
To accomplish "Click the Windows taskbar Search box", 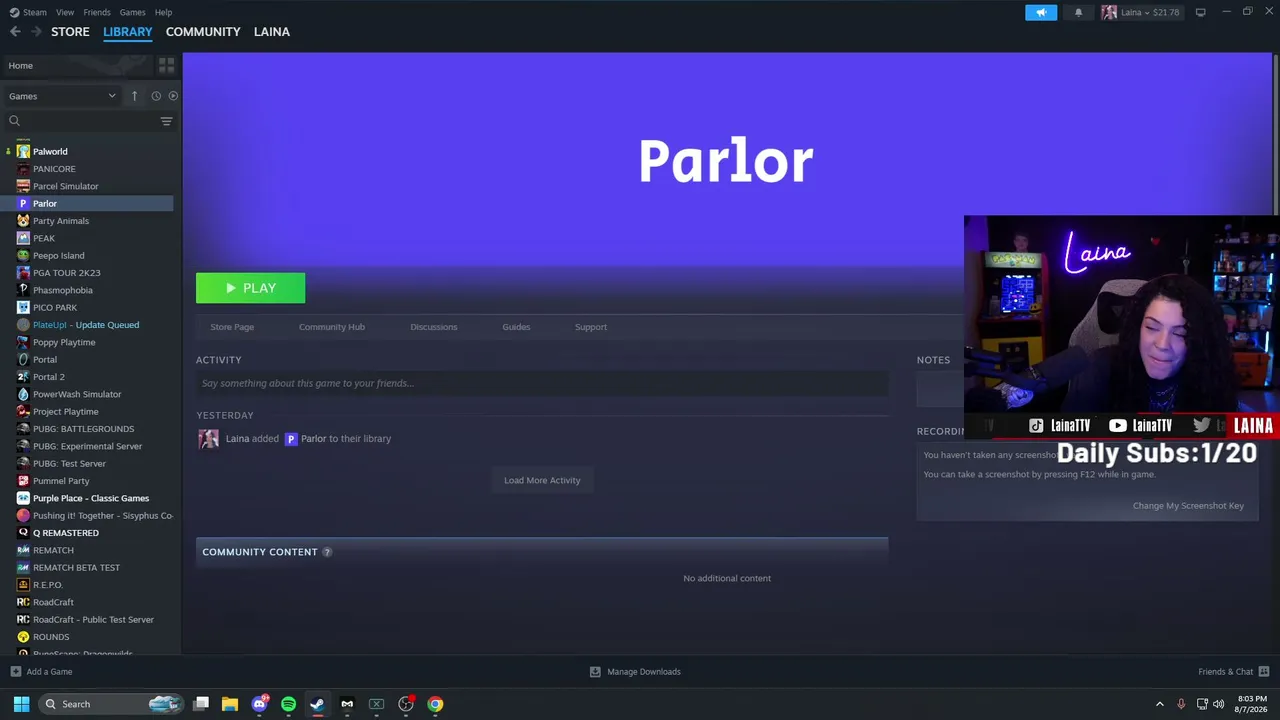I will point(111,704).
